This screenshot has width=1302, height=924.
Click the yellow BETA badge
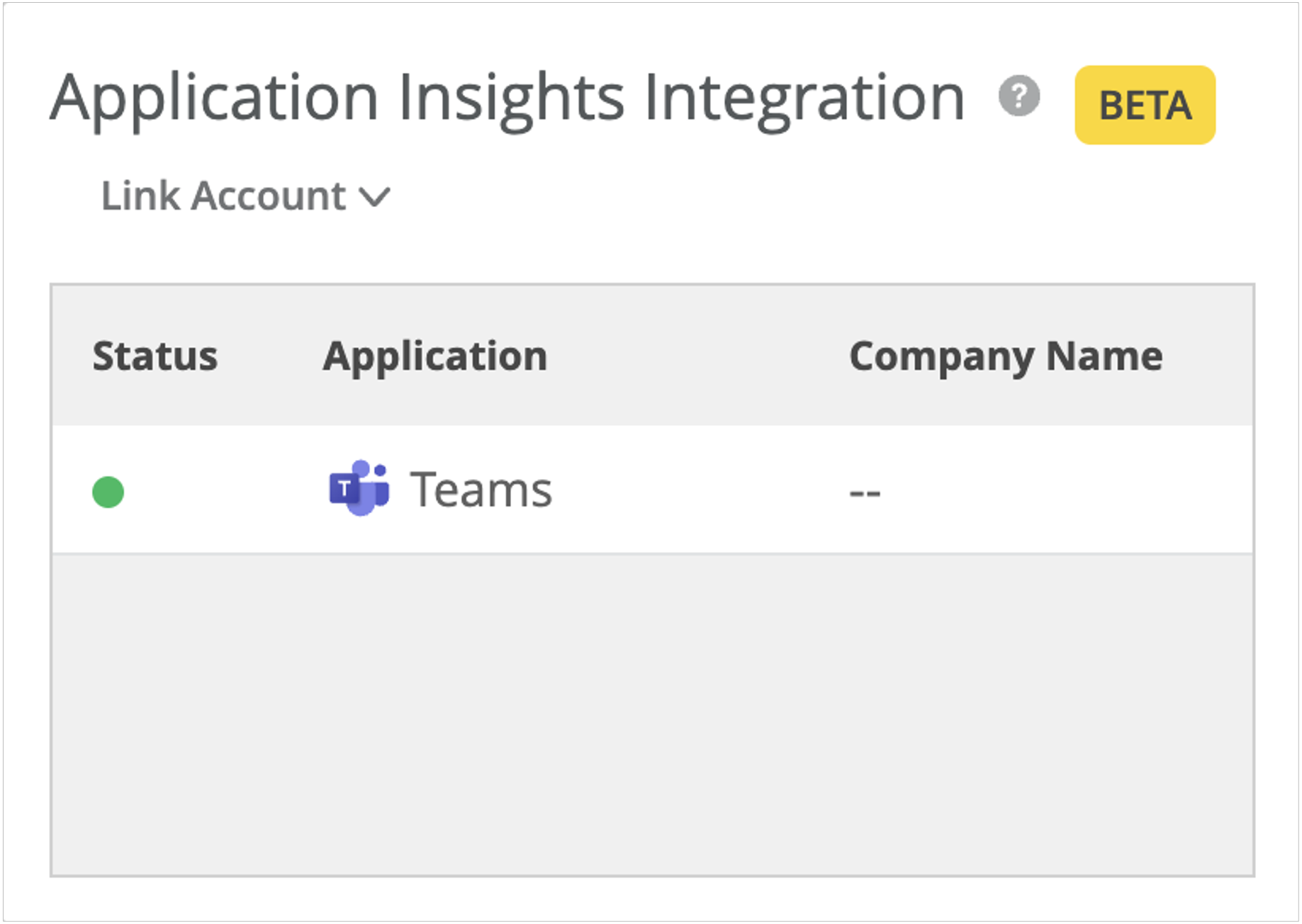[x=1145, y=105]
